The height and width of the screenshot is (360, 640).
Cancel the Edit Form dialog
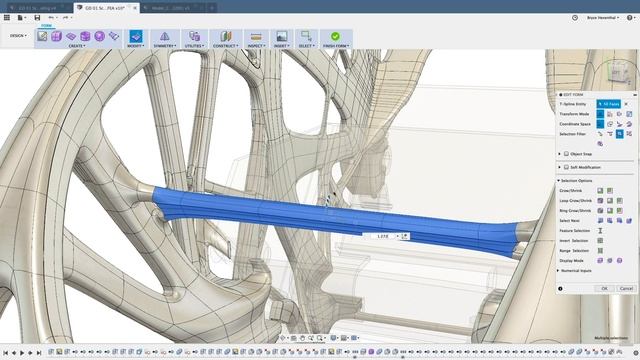[626, 289]
